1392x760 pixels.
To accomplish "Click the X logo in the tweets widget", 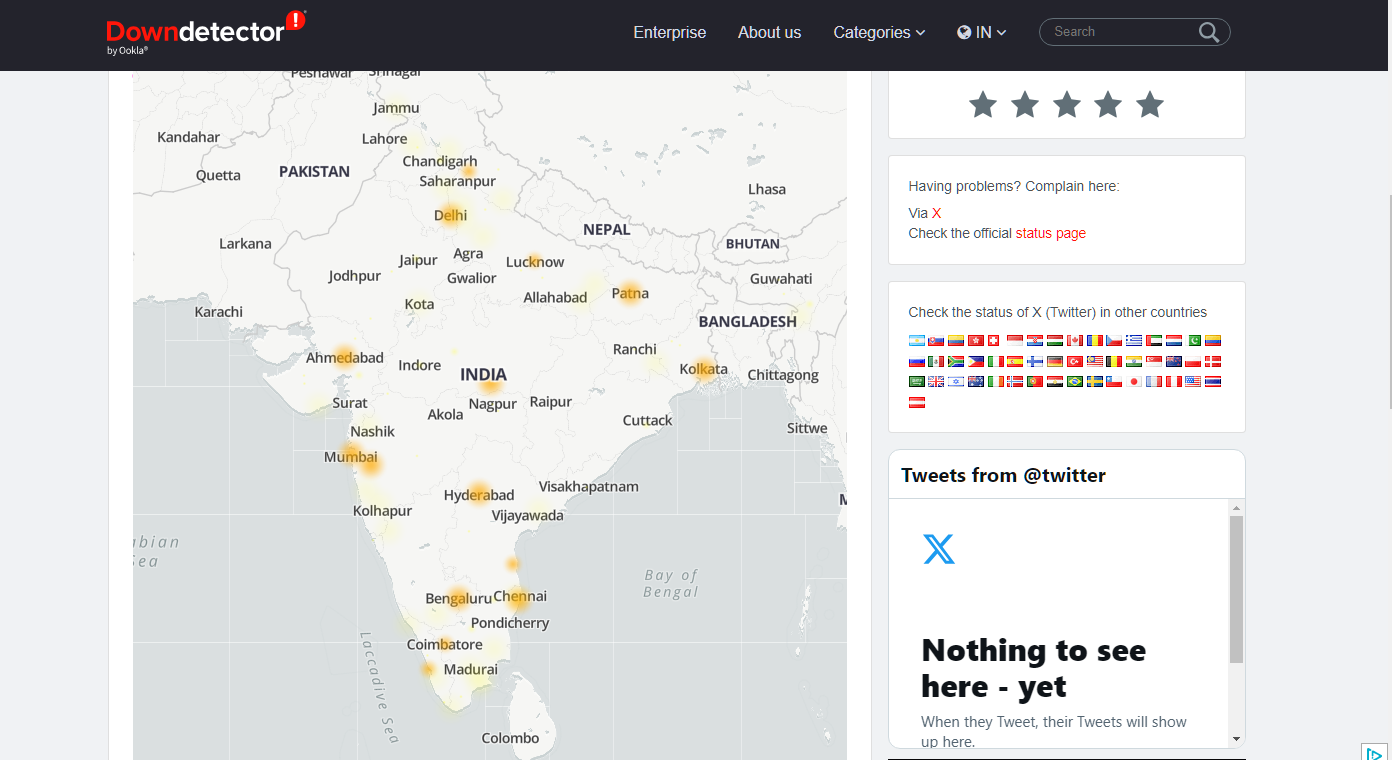I will pos(937,548).
